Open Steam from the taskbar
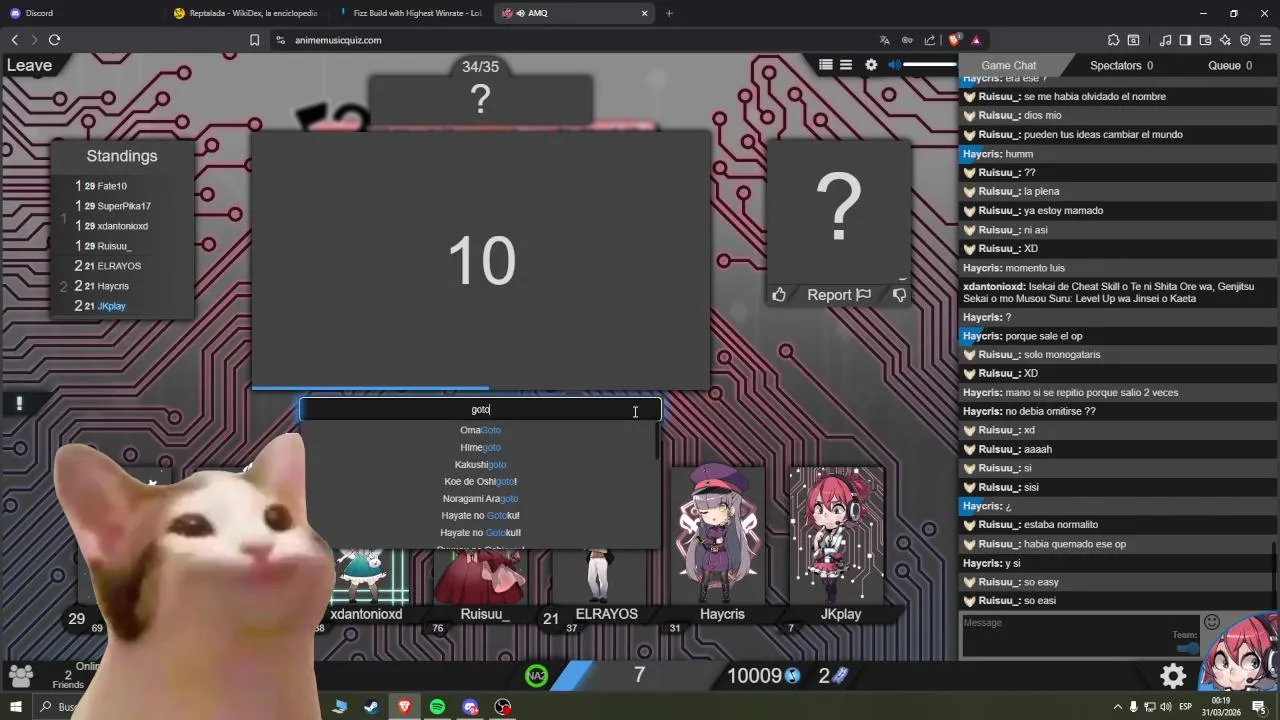Image resolution: width=1280 pixels, height=720 pixels. click(371, 707)
